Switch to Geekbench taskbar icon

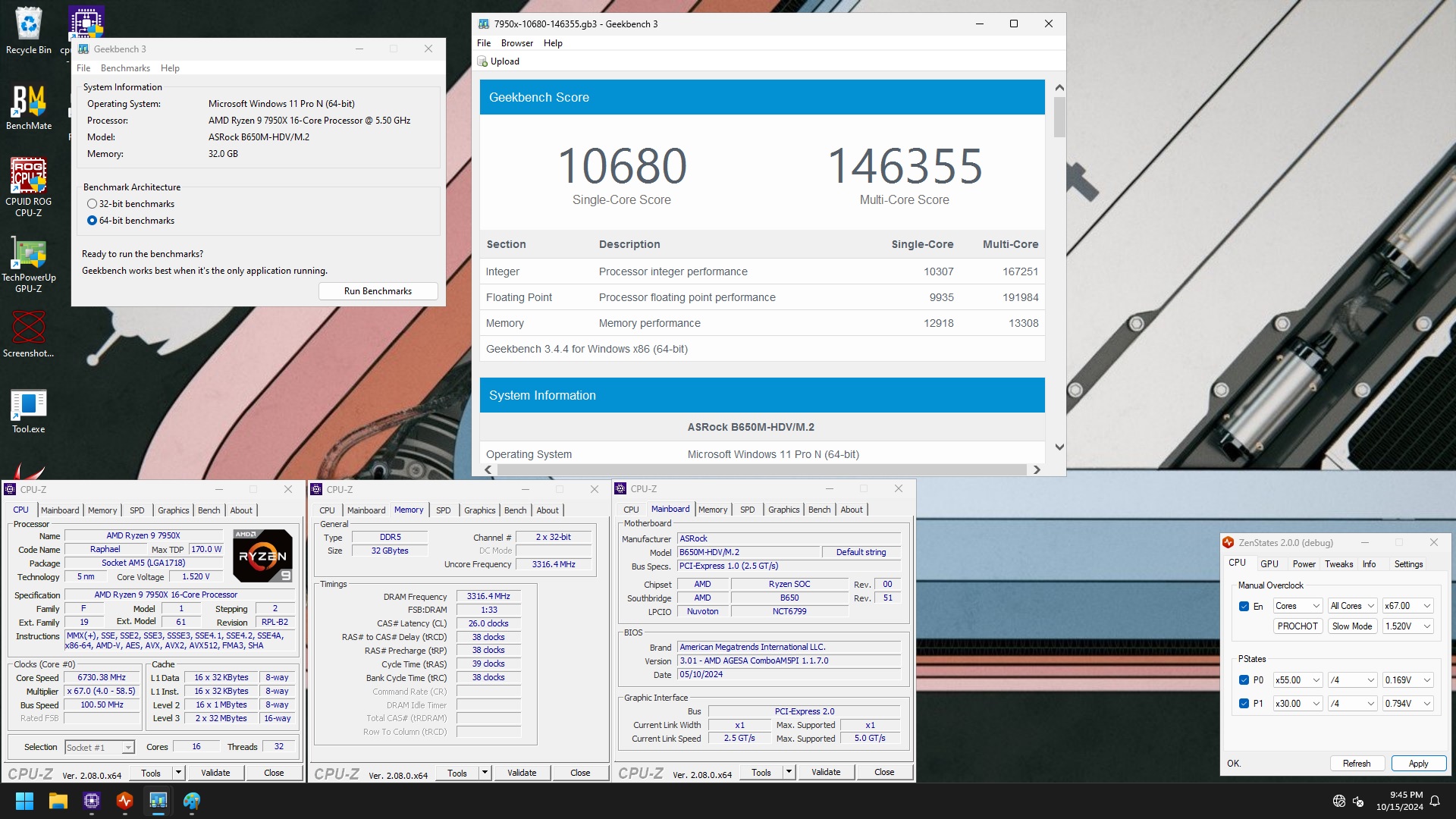158,801
